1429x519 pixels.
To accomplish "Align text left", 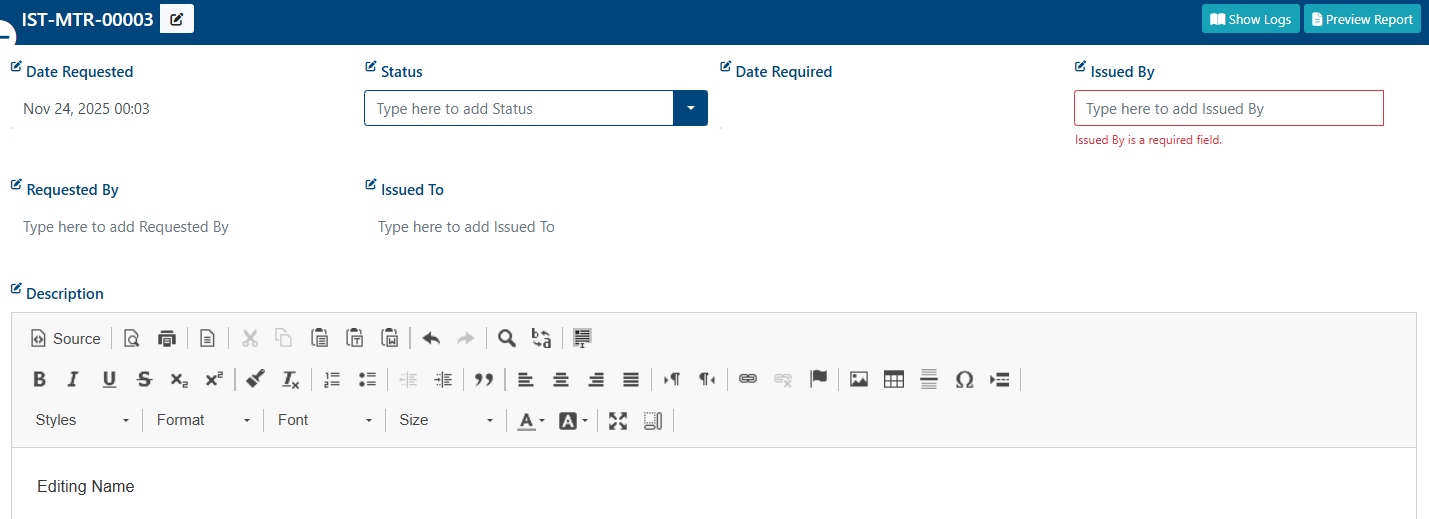I will point(525,380).
